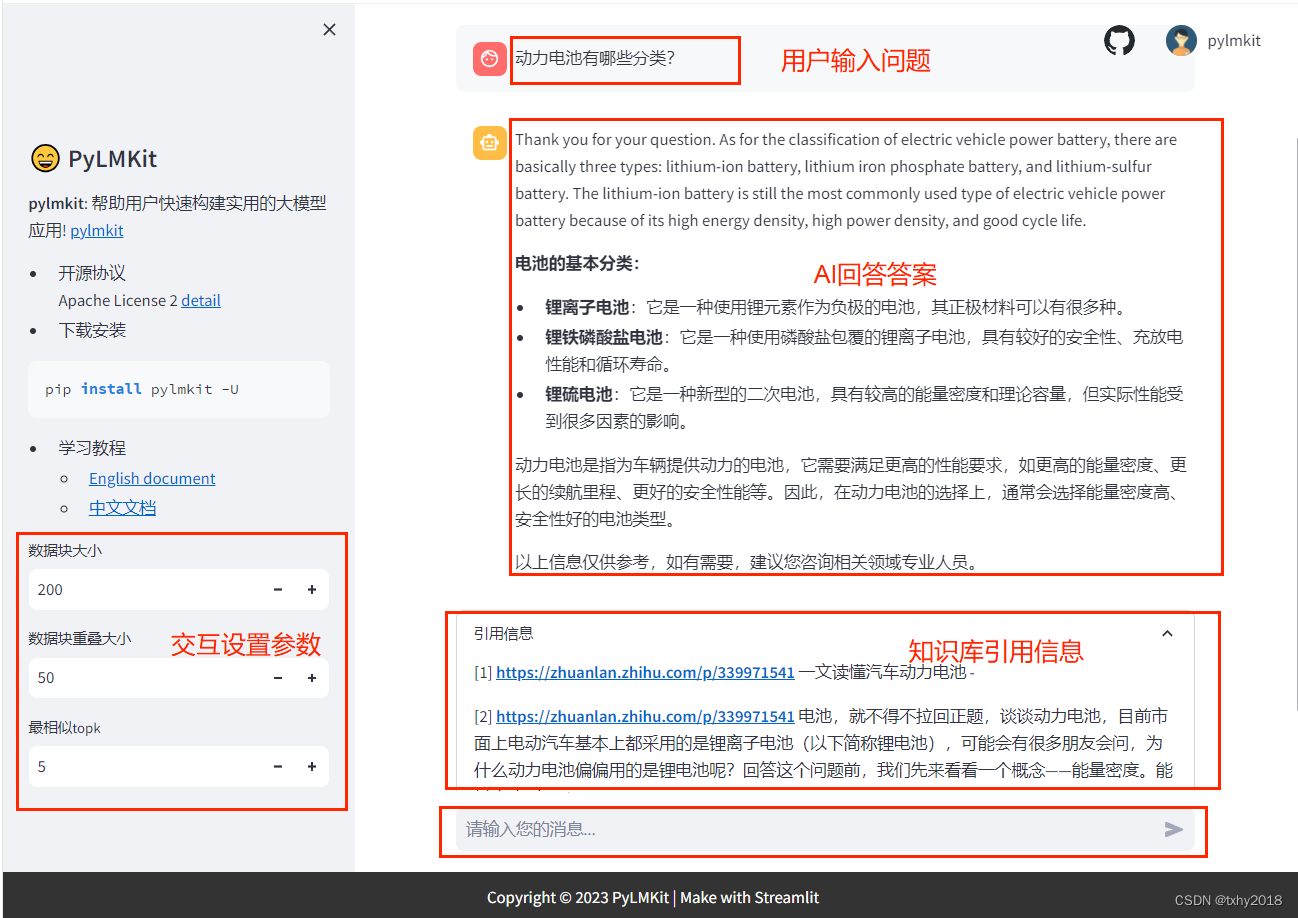Image resolution: width=1298 pixels, height=918 pixels.
Task: Close the sidebar with the X icon
Action: pos(329,30)
